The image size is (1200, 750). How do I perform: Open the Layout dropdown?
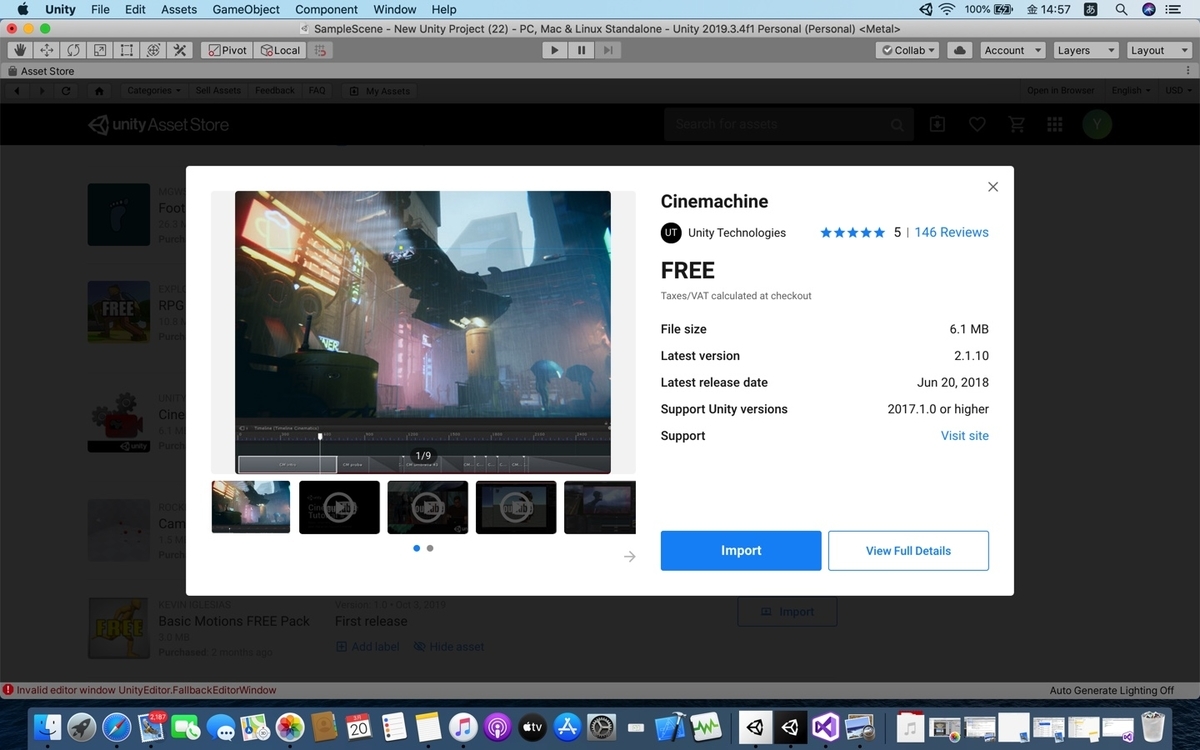point(1157,50)
